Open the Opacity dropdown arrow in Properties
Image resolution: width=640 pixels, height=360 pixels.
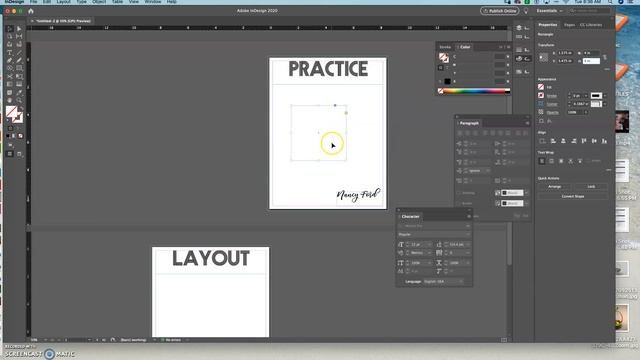click(x=586, y=112)
